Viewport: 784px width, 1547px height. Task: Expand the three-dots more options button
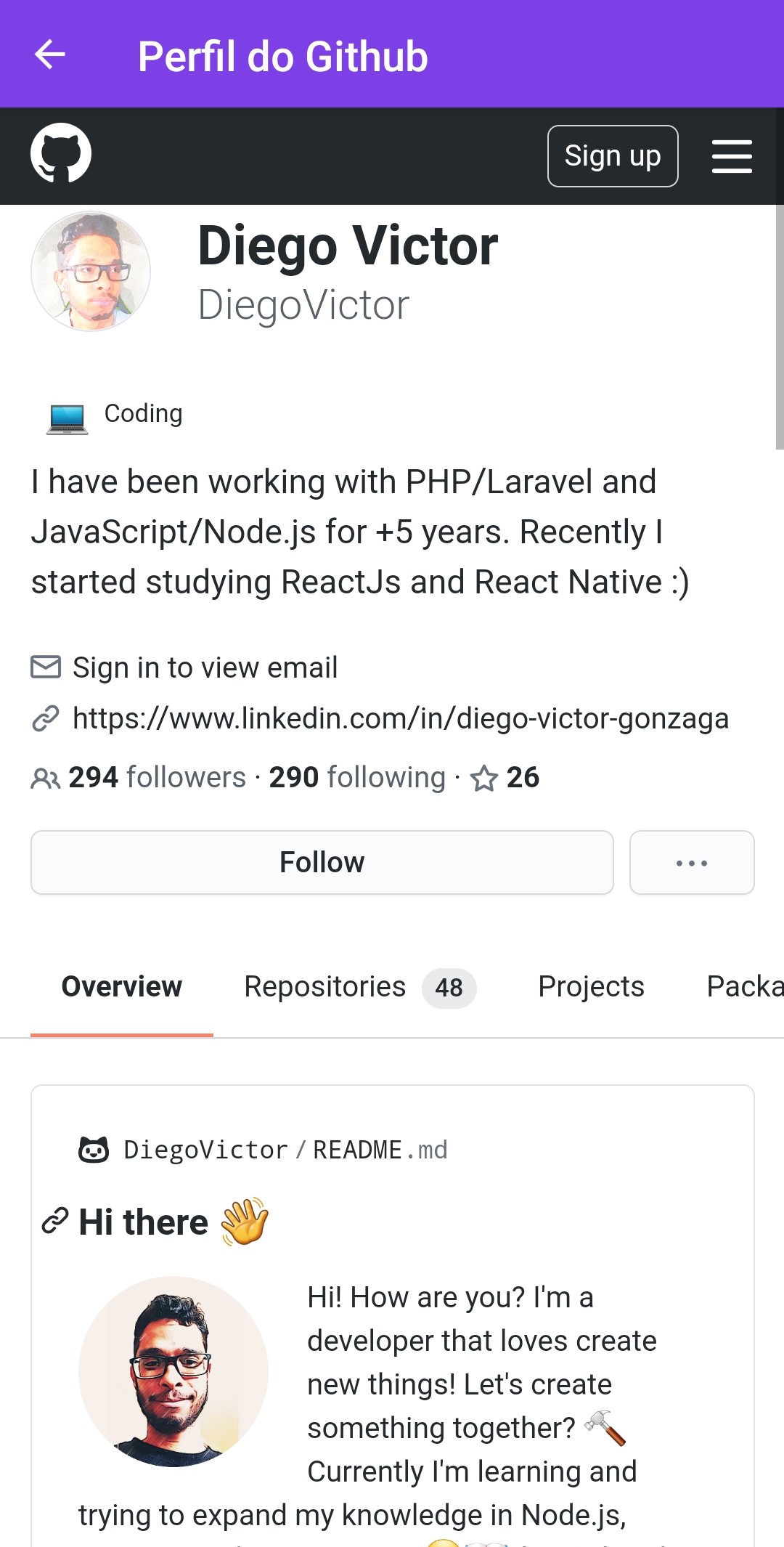point(692,862)
